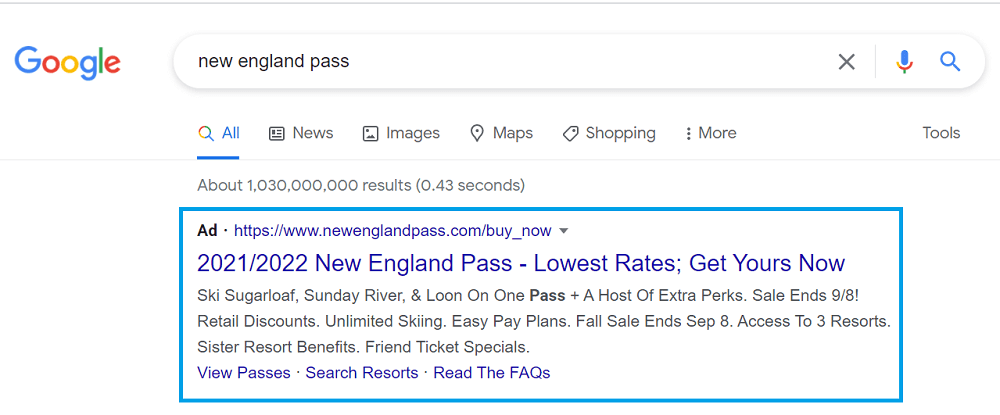Open the Tools options
This screenshot has height=415, width=1000.
click(x=941, y=133)
